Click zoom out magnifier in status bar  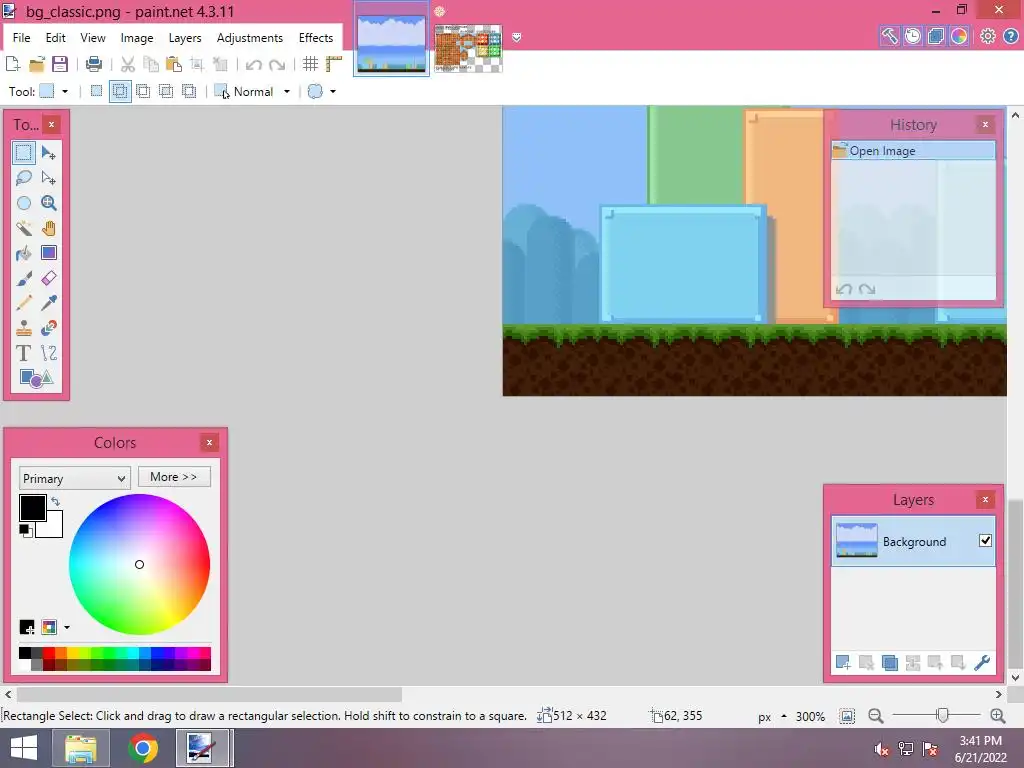[876, 716]
